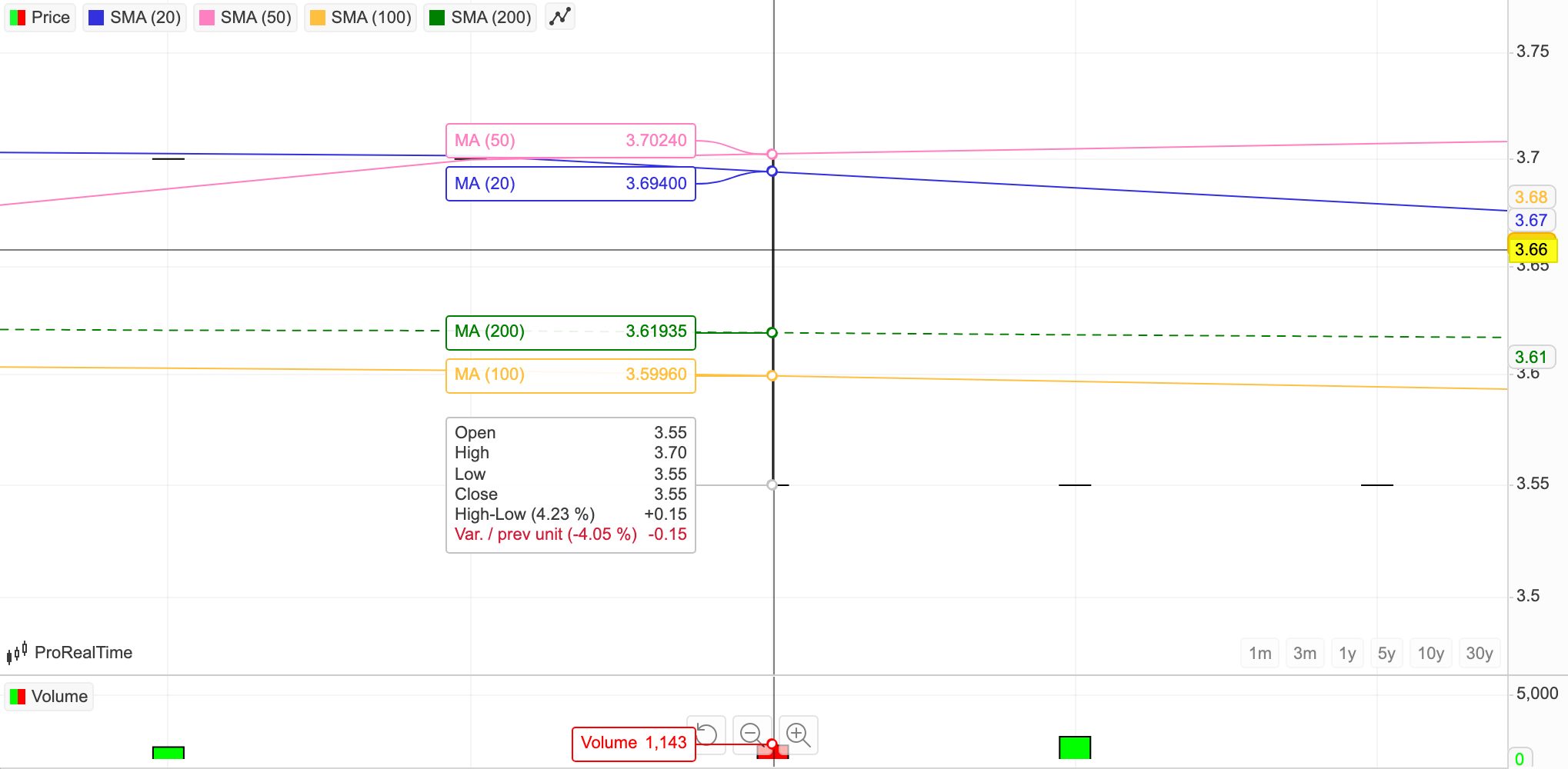Select the 10y time range

[1431, 654]
